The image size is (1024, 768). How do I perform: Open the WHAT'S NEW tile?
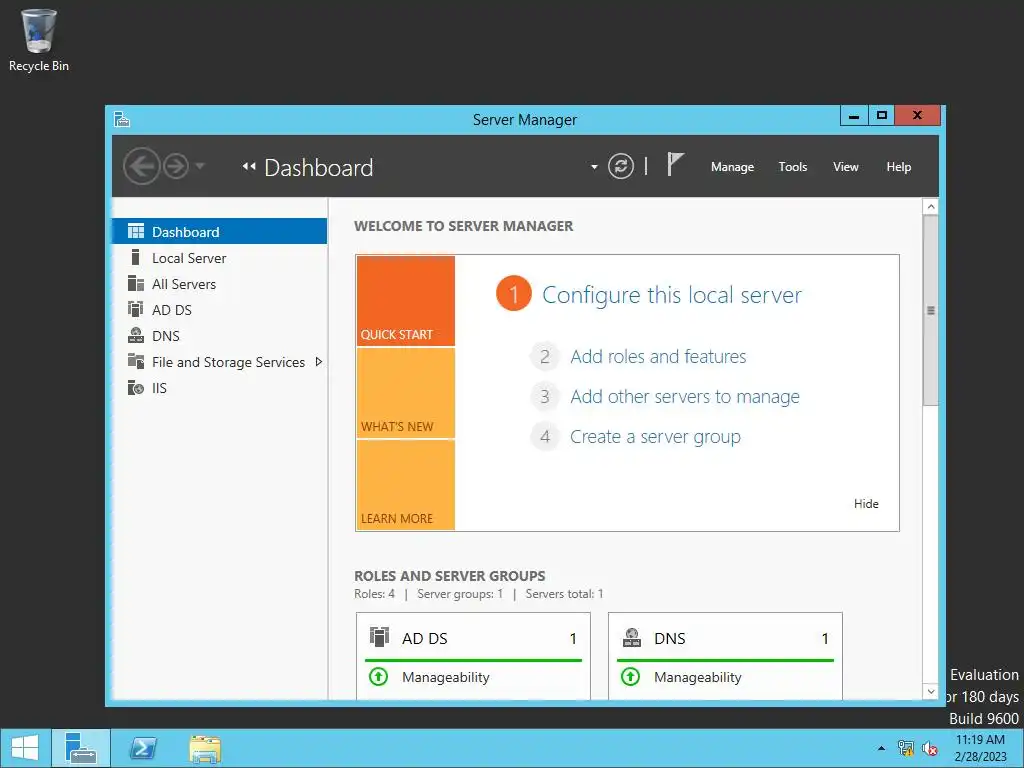click(x=406, y=393)
